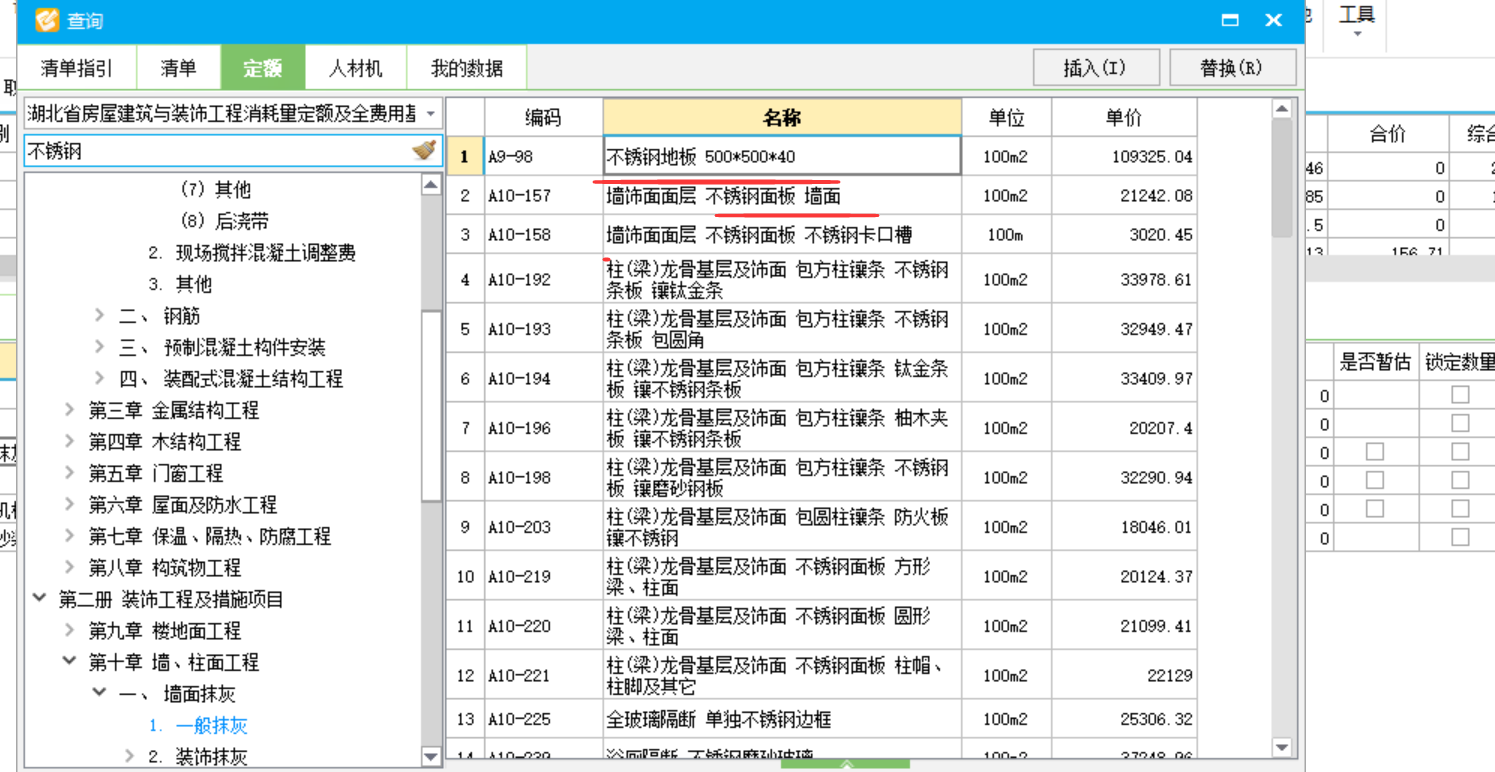The height and width of the screenshot is (772, 1495).
Task: Select row A10-198 镶磨砂钢板
Action: 821,477
